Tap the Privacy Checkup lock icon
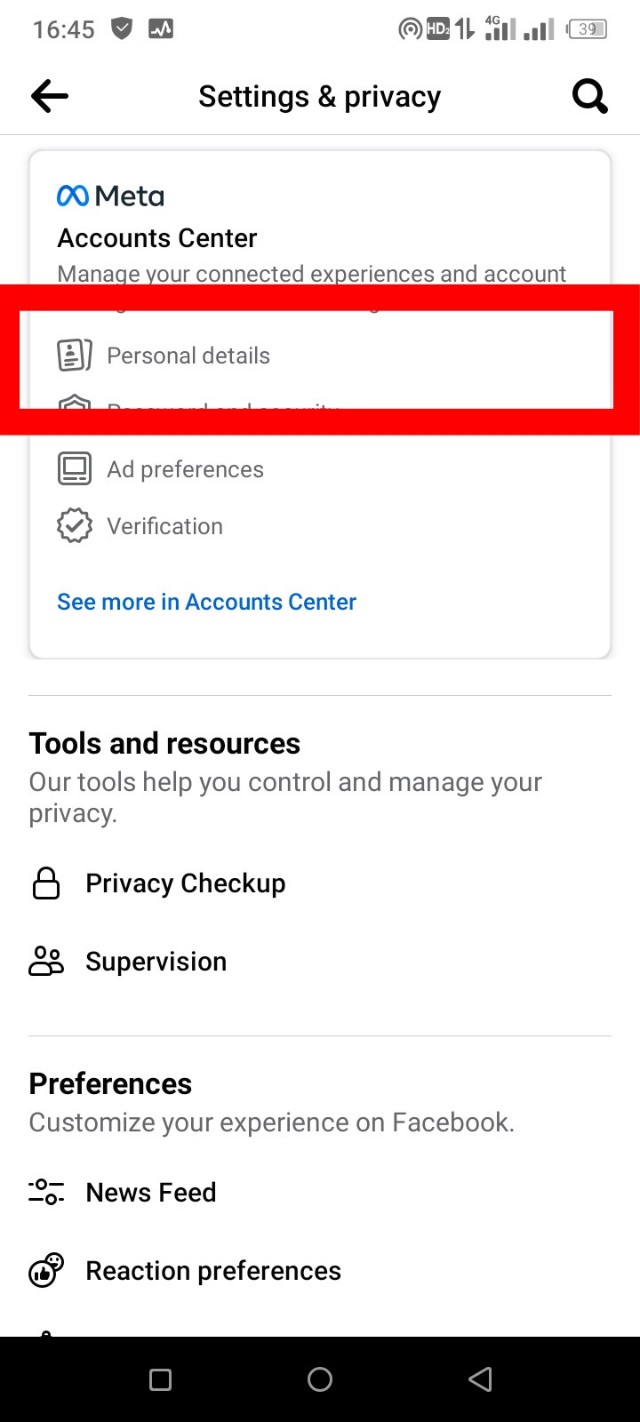 point(46,883)
